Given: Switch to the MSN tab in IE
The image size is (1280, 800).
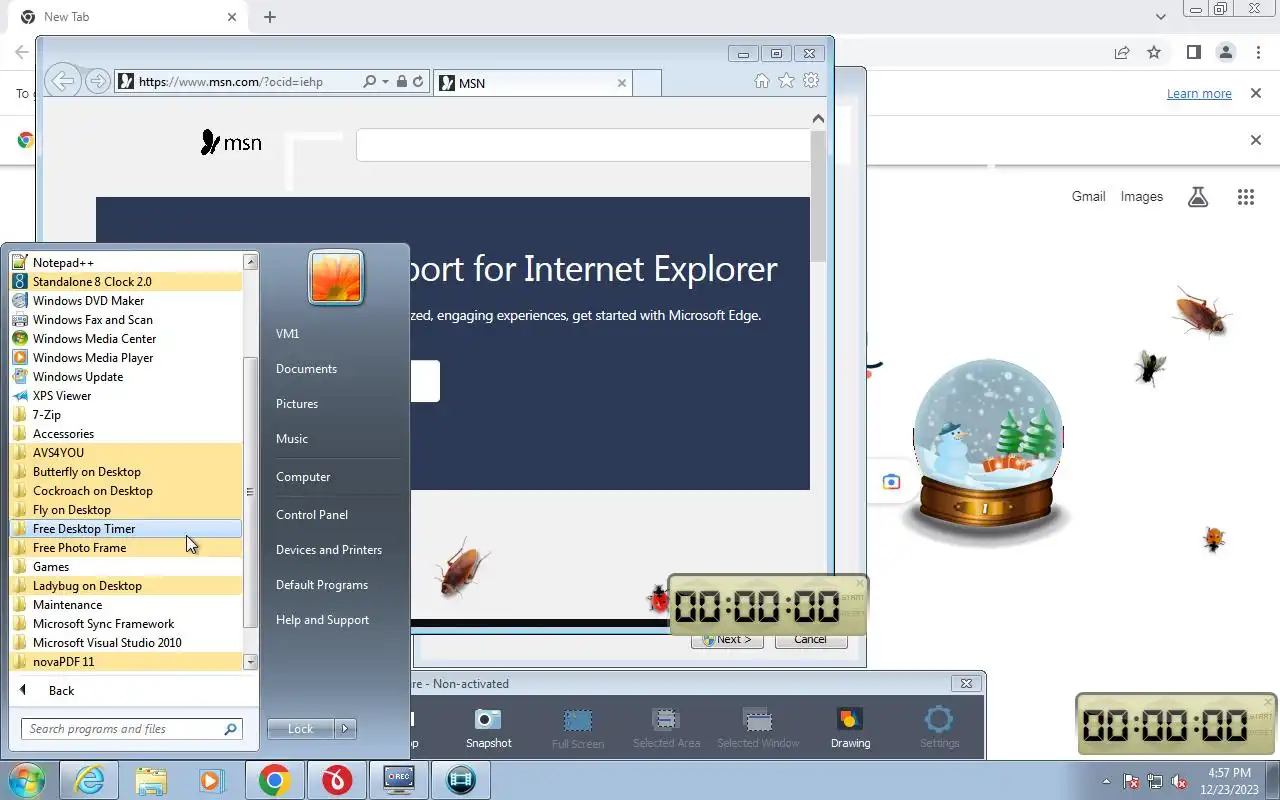Looking at the screenshot, I should tap(533, 83).
